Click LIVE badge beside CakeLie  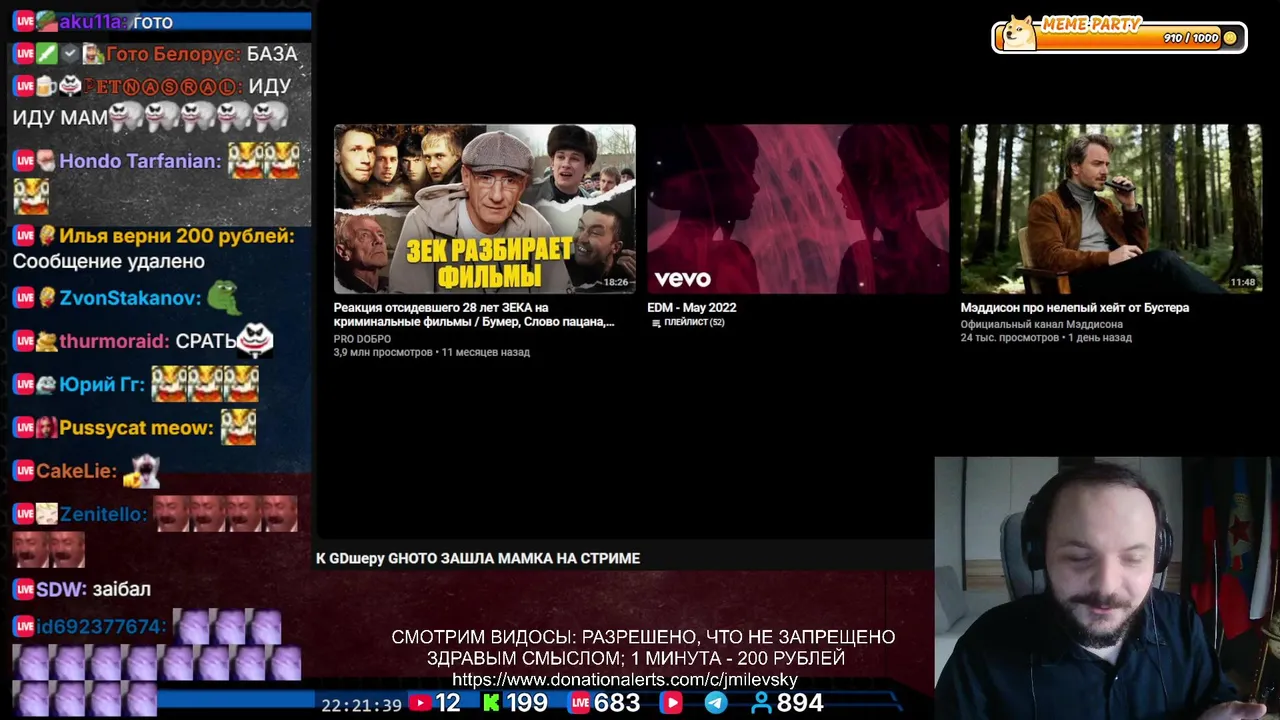coord(24,471)
